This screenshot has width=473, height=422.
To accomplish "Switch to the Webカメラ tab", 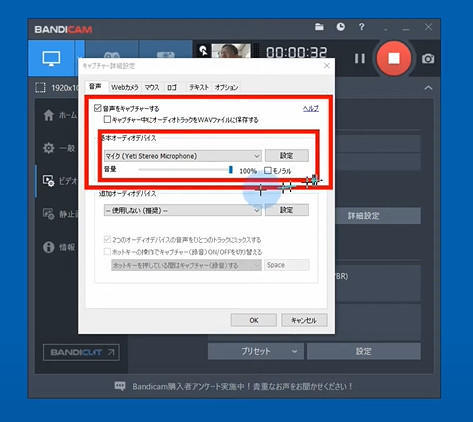I will [x=125, y=87].
